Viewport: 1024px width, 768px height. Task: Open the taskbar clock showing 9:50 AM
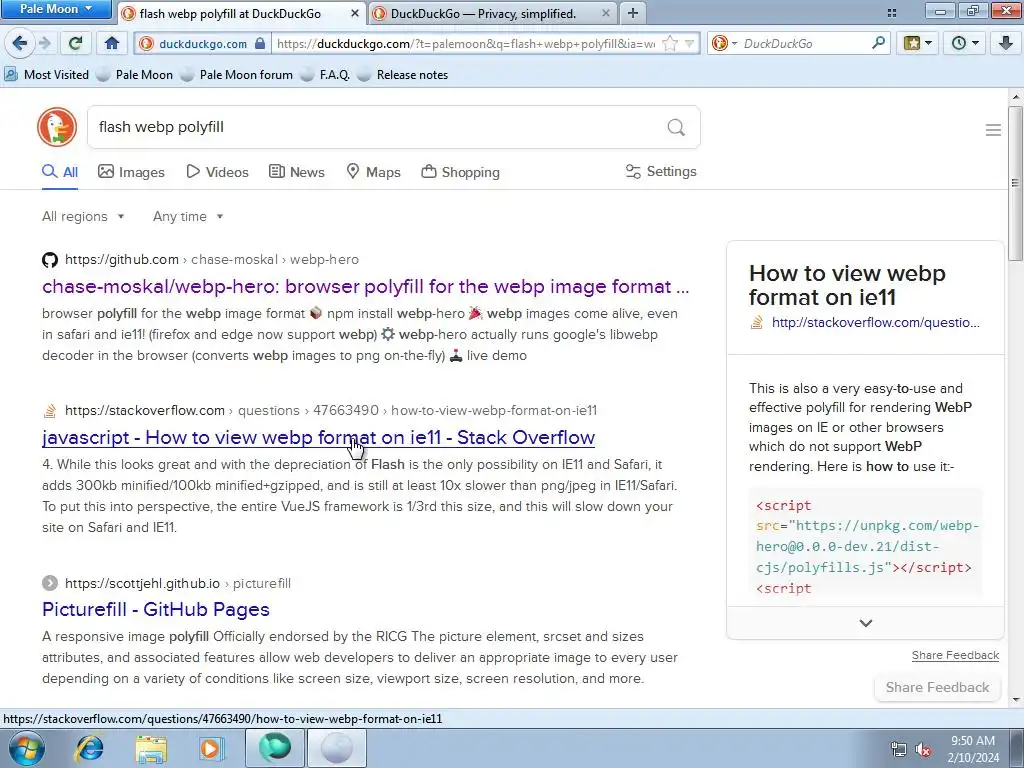(973, 749)
